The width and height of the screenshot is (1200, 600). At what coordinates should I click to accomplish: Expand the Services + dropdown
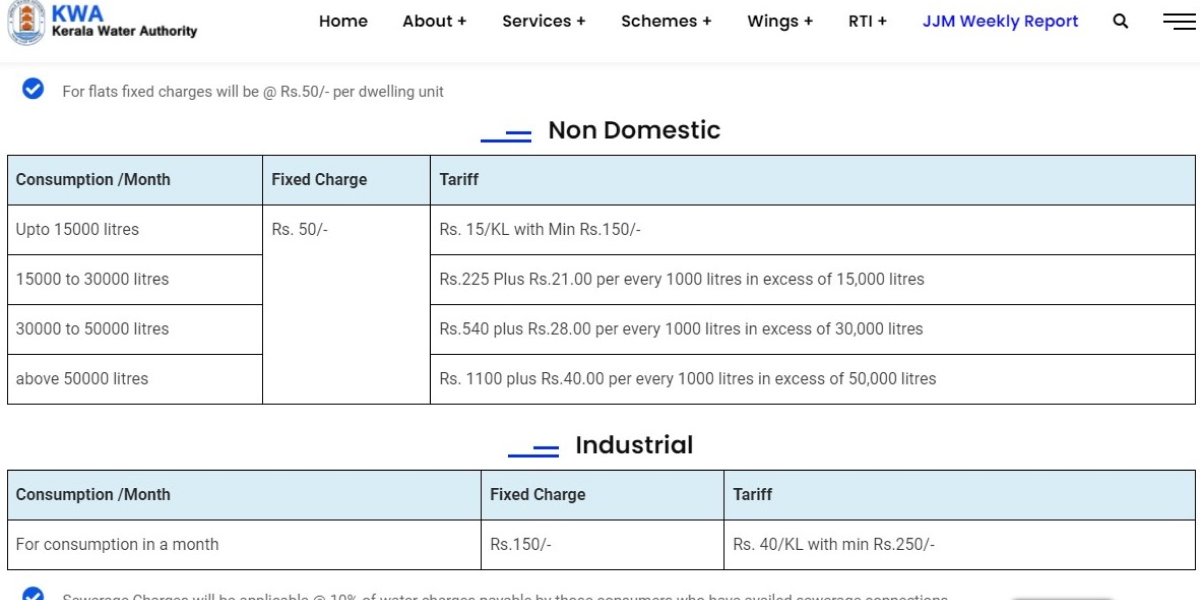coord(543,21)
